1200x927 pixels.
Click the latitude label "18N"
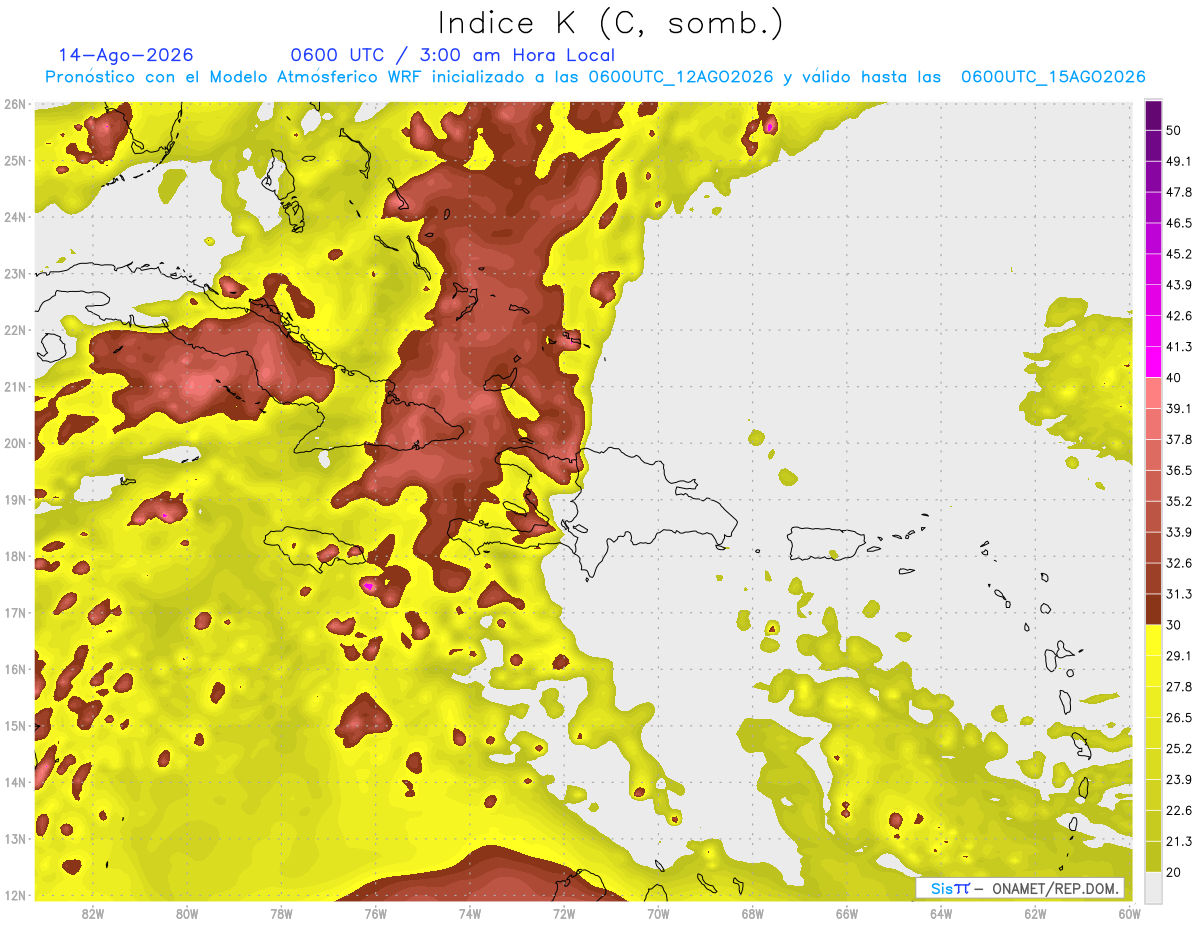[x=15, y=556]
